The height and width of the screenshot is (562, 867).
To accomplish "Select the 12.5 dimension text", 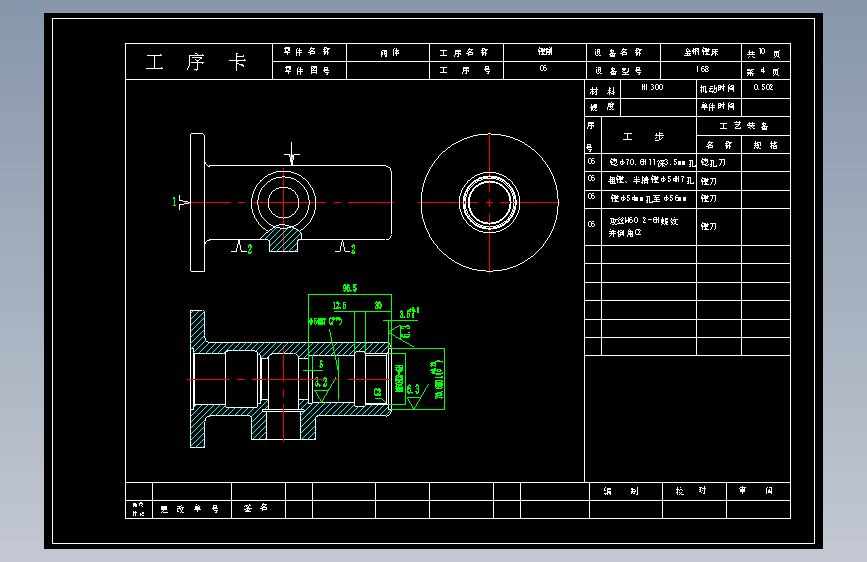I will (340, 305).
